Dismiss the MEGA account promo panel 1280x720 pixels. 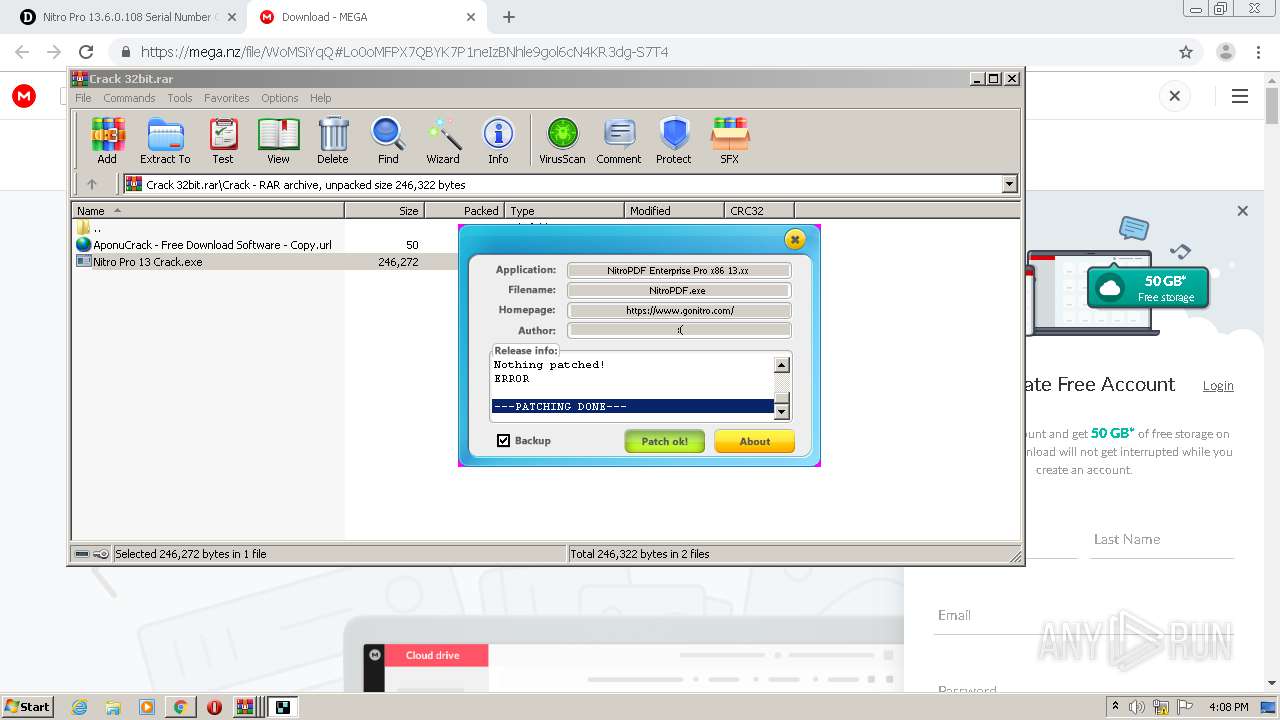1243,211
